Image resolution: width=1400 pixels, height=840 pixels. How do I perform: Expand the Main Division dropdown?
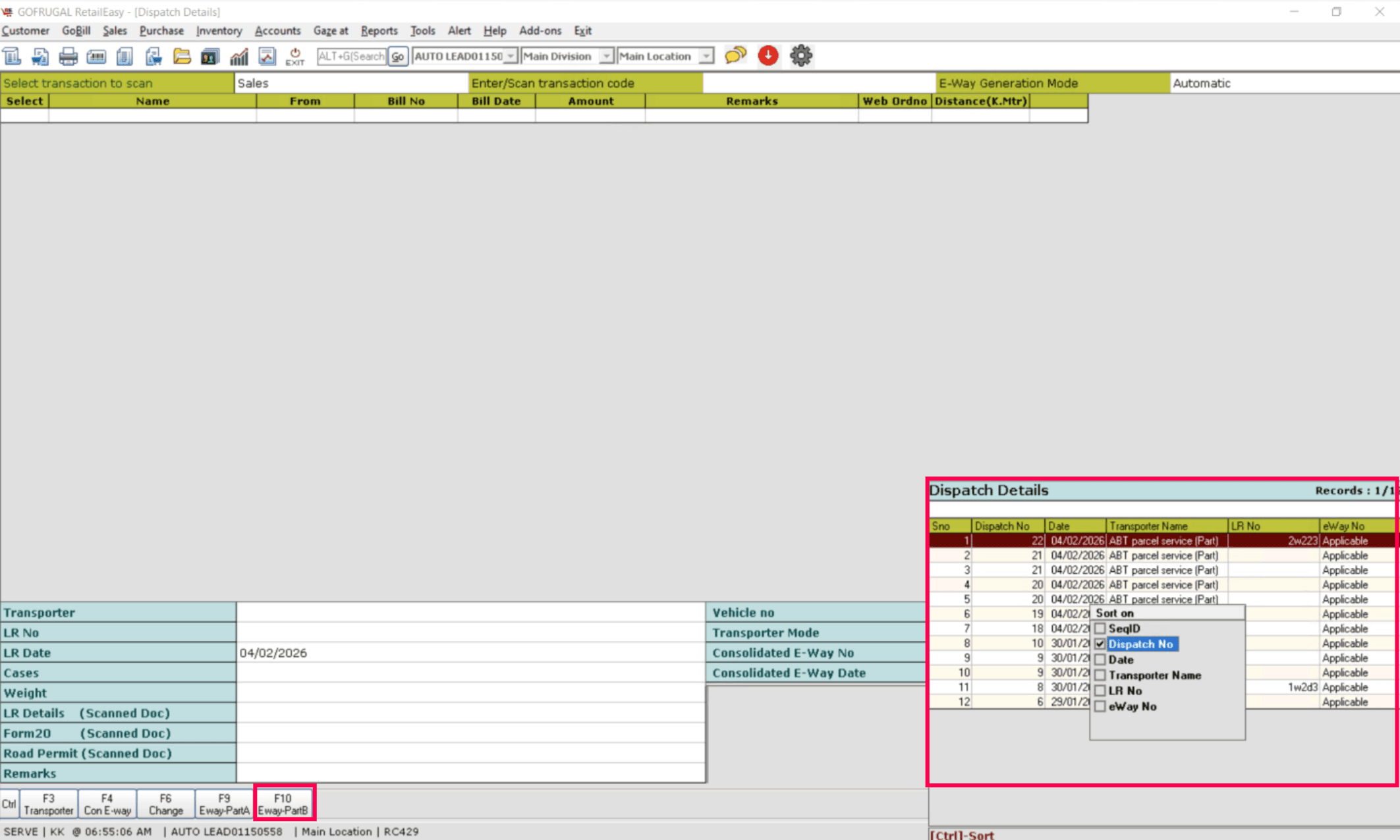606,57
